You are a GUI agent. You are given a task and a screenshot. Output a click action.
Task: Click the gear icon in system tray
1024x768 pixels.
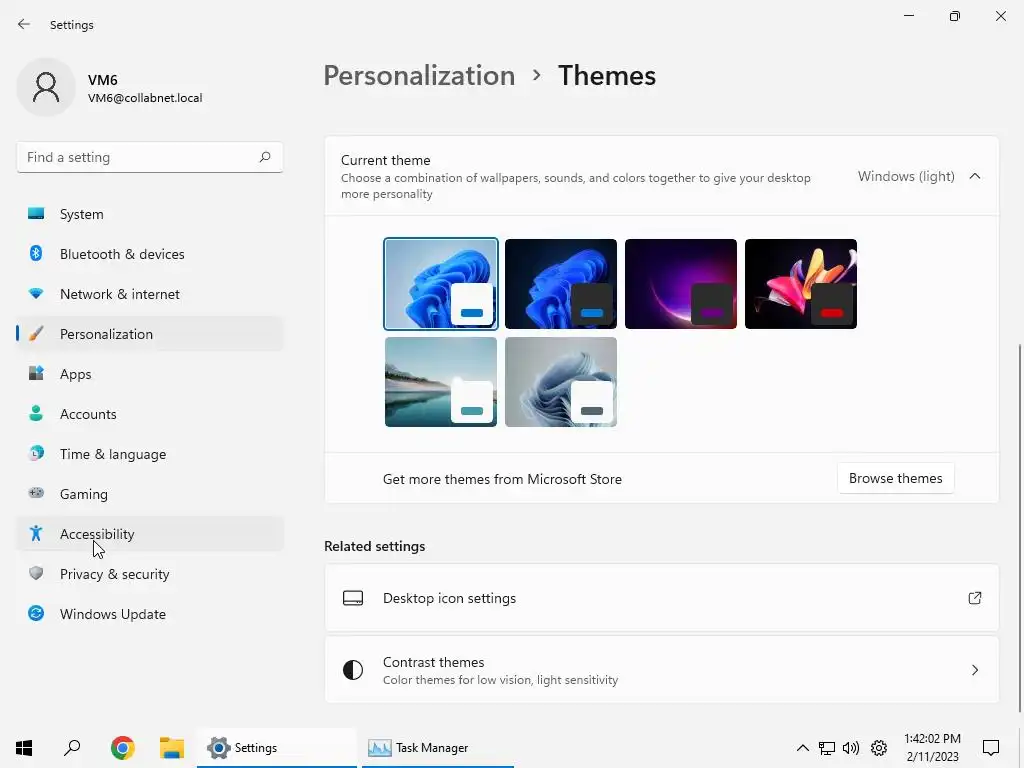(x=879, y=748)
